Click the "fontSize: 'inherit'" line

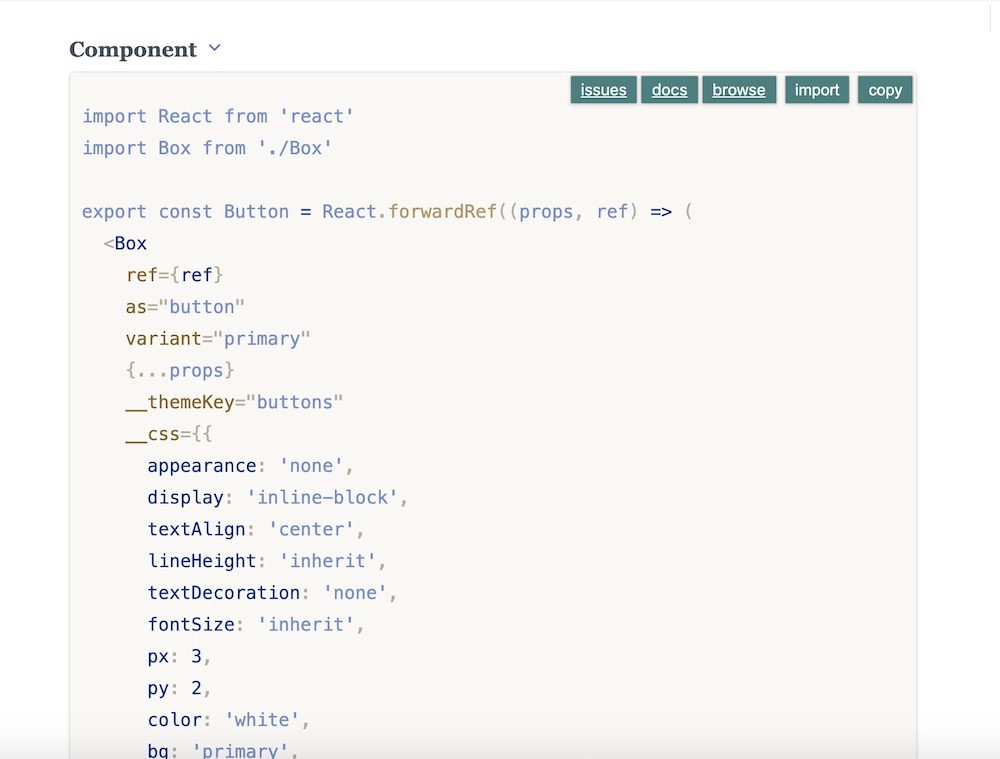[256, 624]
